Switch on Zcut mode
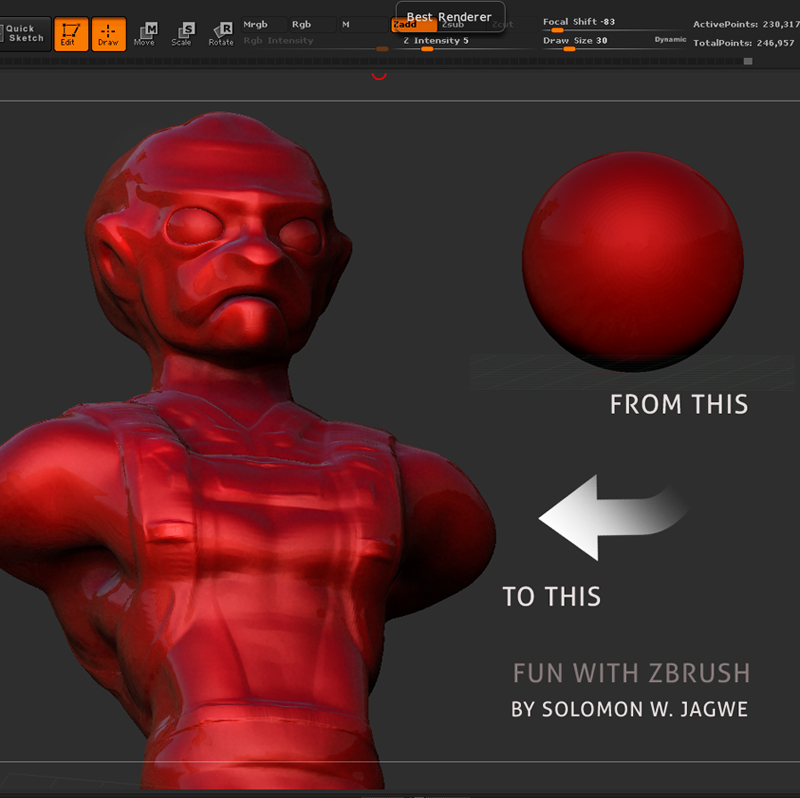 pyautogui.click(x=510, y=24)
